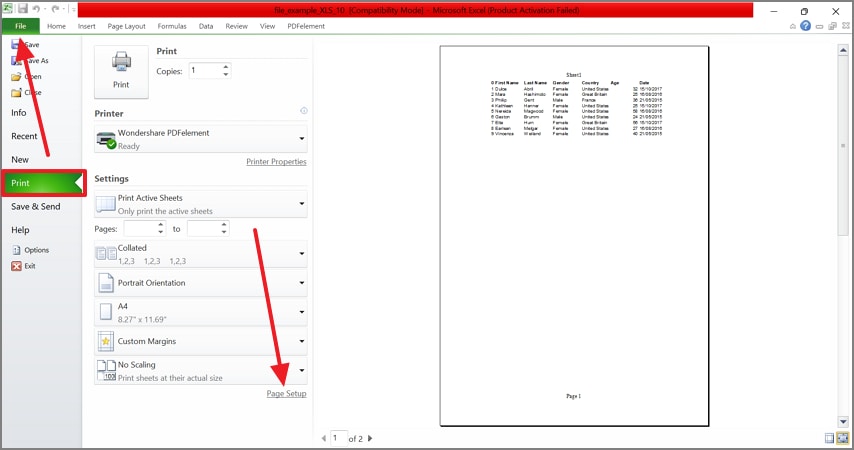Open the Data ribbon tab
The image size is (854, 450).
(x=206, y=26)
